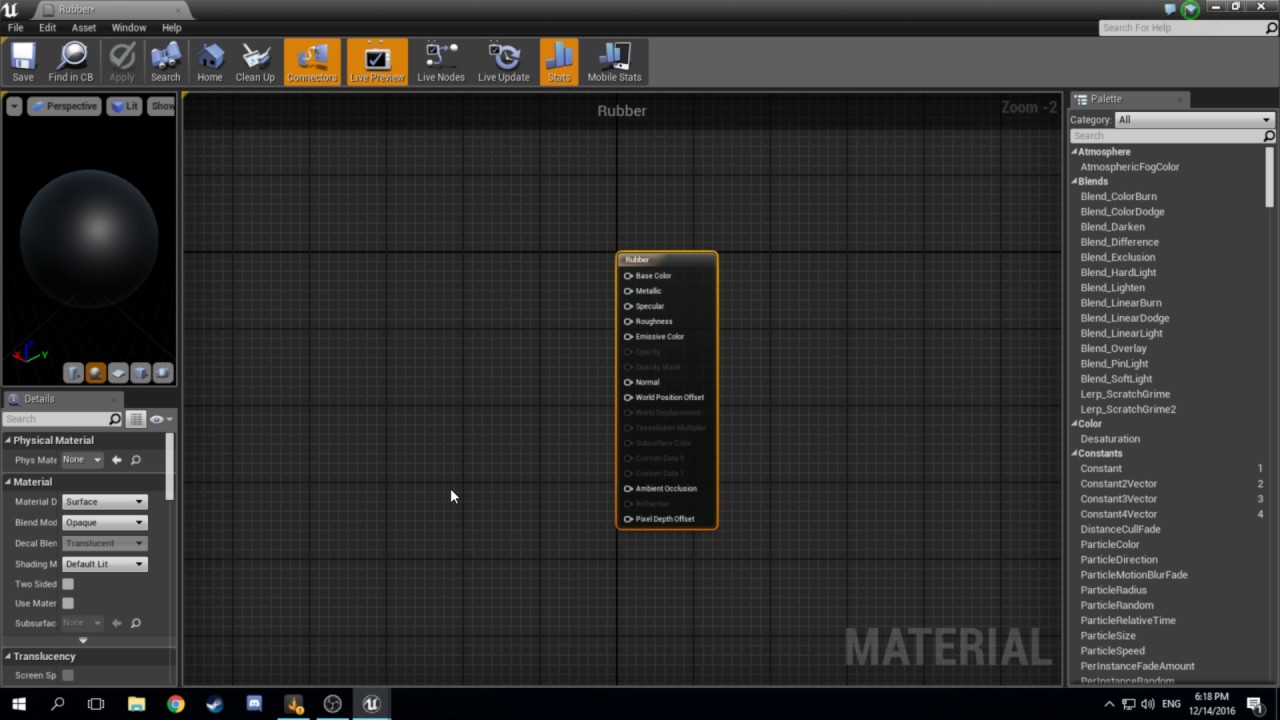Image resolution: width=1280 pixels, height=720 pixels.
Task: Open the Shading Model Default Lit dropdown
Action: coord(104,564)
